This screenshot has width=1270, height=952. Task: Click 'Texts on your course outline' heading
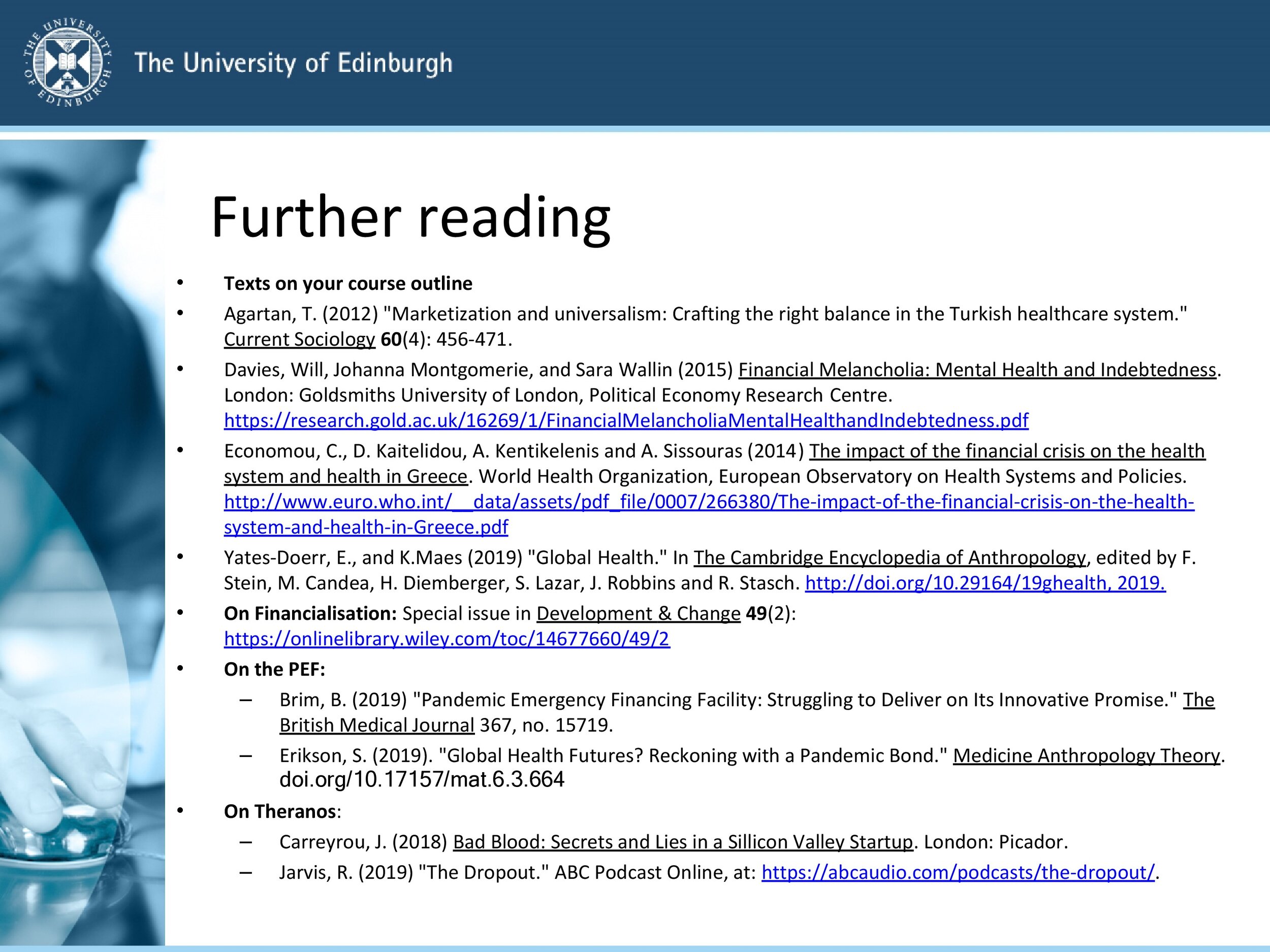point(348,283)
